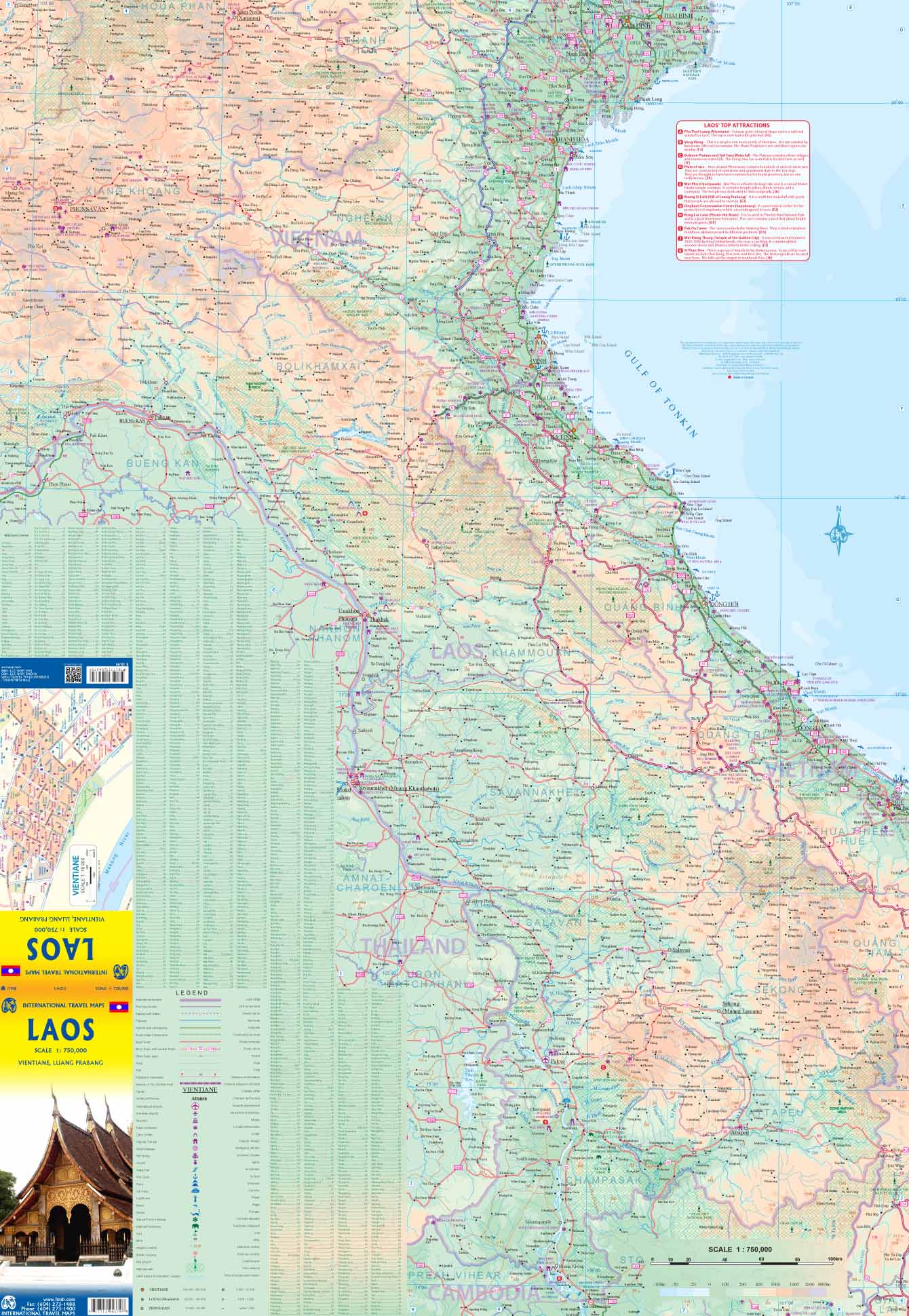Click the THAILAND country label
The width and height of the screenshot is (909, 1316).
click(x=413, y=946)
